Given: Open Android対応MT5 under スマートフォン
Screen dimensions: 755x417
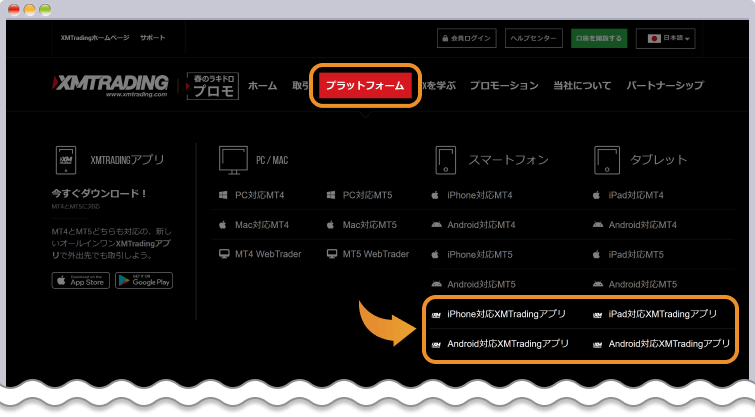Looking at the screenshot, I should coord(481,284).
